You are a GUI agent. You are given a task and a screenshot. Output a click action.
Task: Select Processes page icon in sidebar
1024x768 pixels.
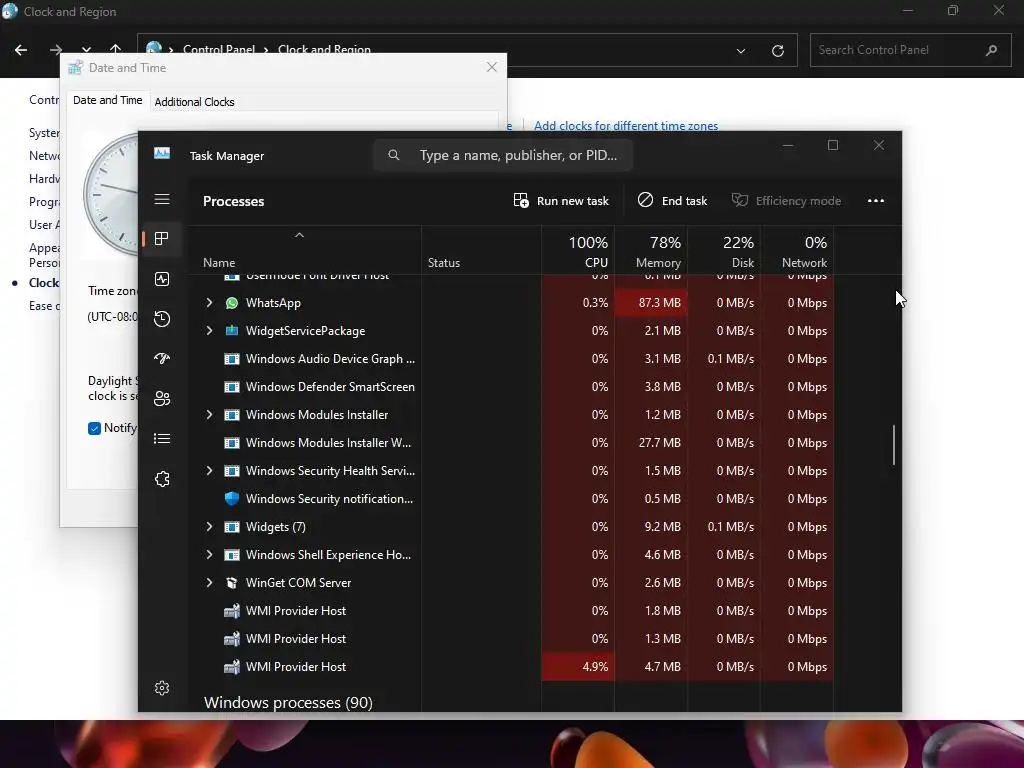(162, 239)
